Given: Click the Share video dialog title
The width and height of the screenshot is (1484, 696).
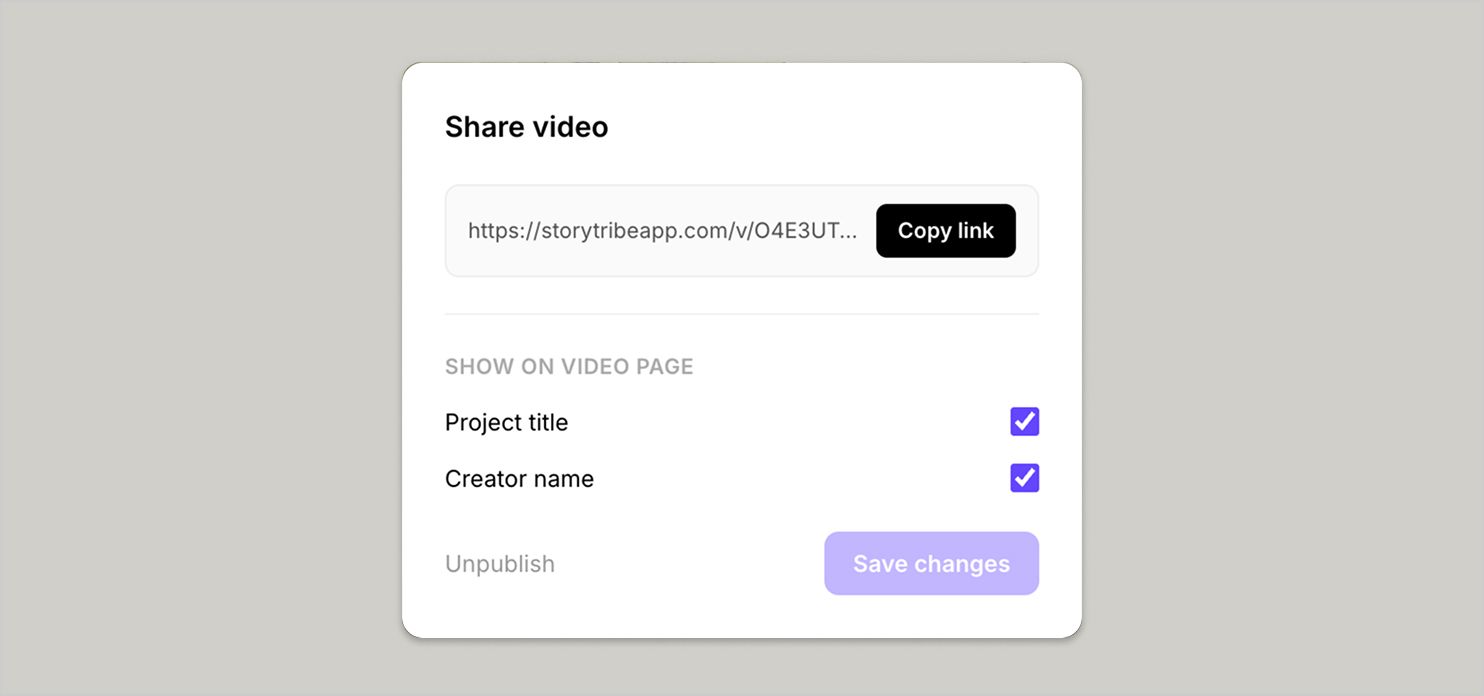Looking at the screenshot, I should [x=526, y=127].
